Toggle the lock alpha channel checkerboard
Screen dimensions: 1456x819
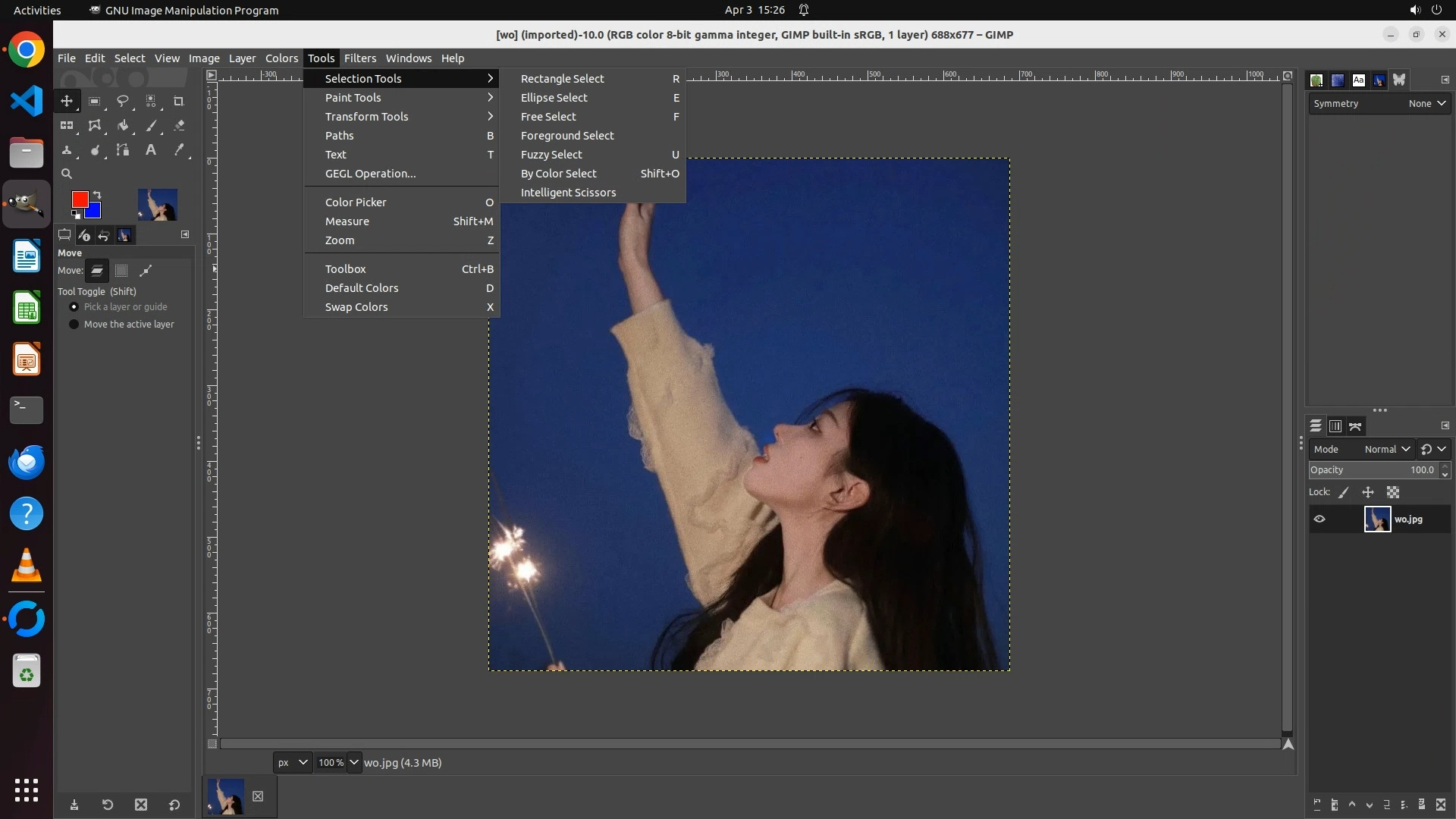(1393, 492)
